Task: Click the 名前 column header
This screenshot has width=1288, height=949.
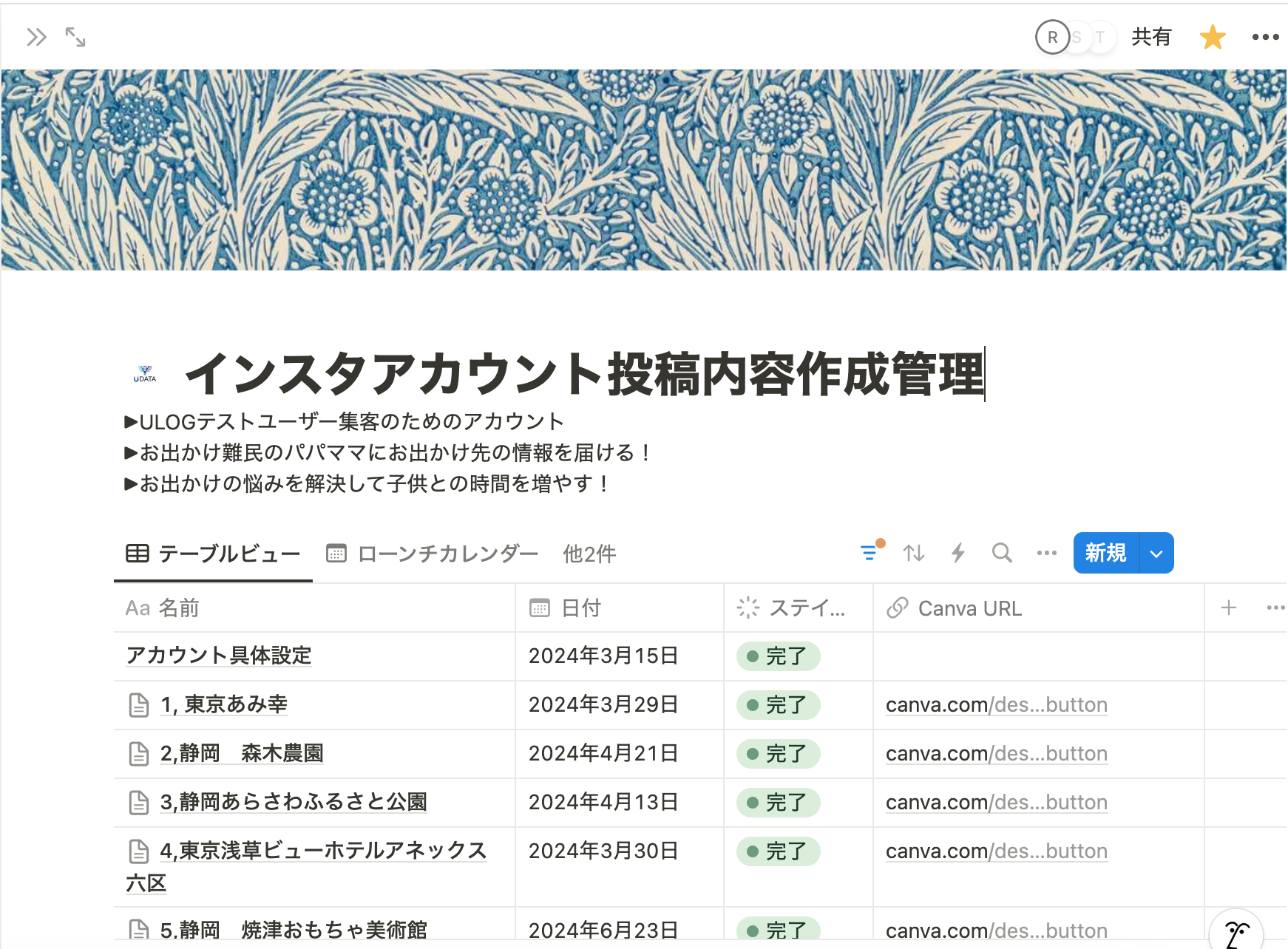Action: coord(314,608)
